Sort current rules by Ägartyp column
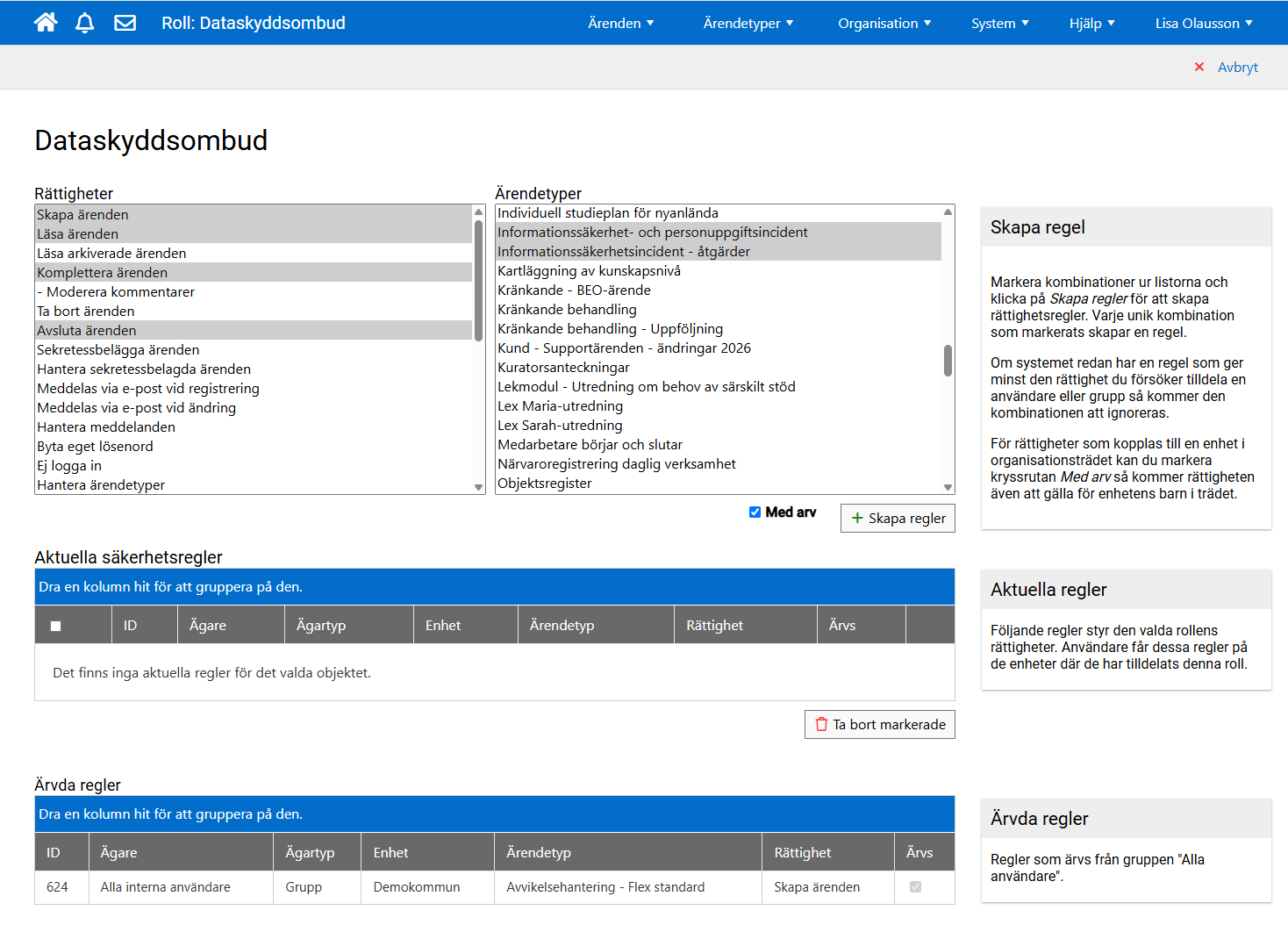1288x939 pixels. 321,625
